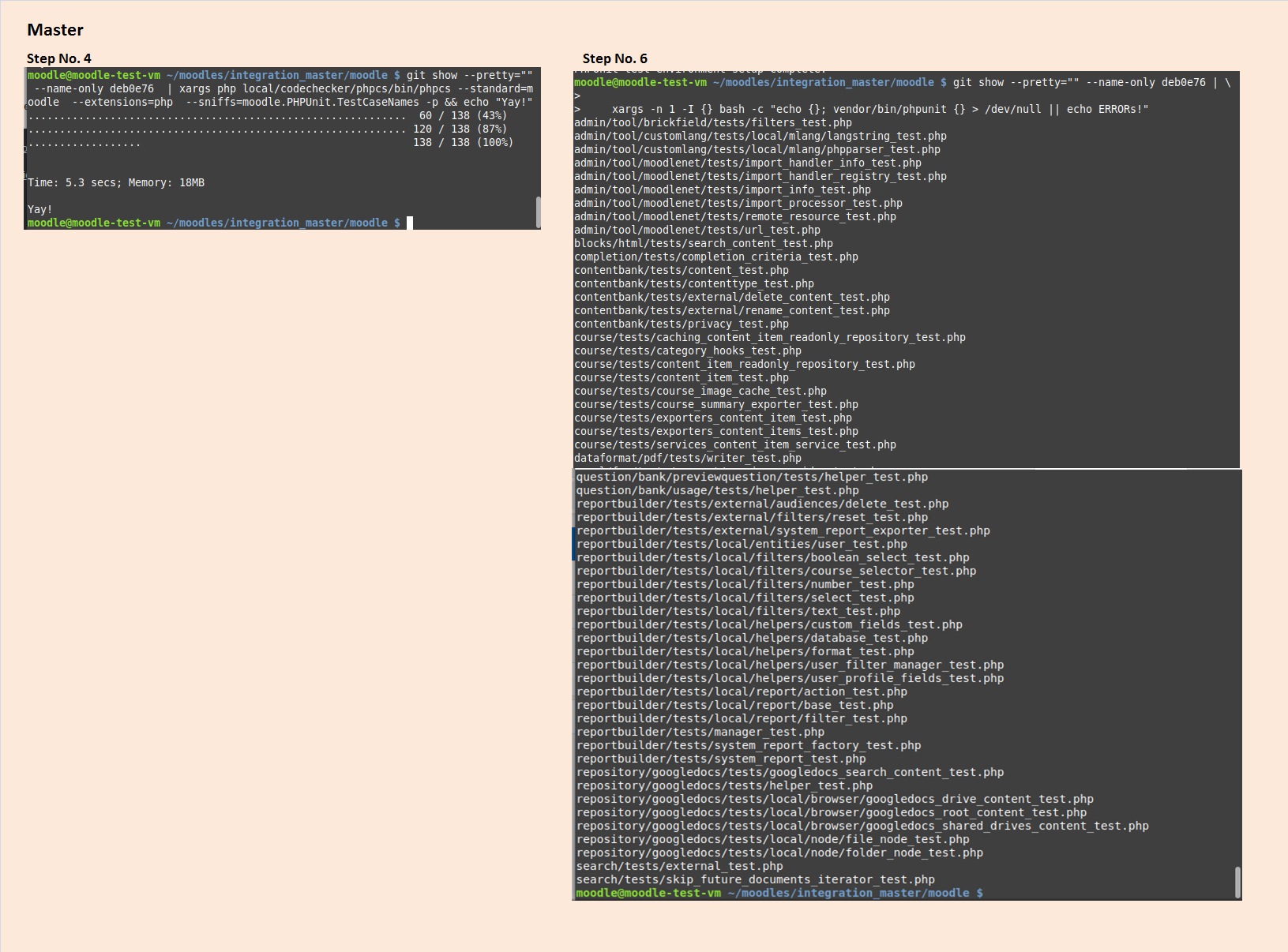Screen dimensions: 1288x952
Task: Click user_filter_manager_test.php line
Action: [790, 665]
